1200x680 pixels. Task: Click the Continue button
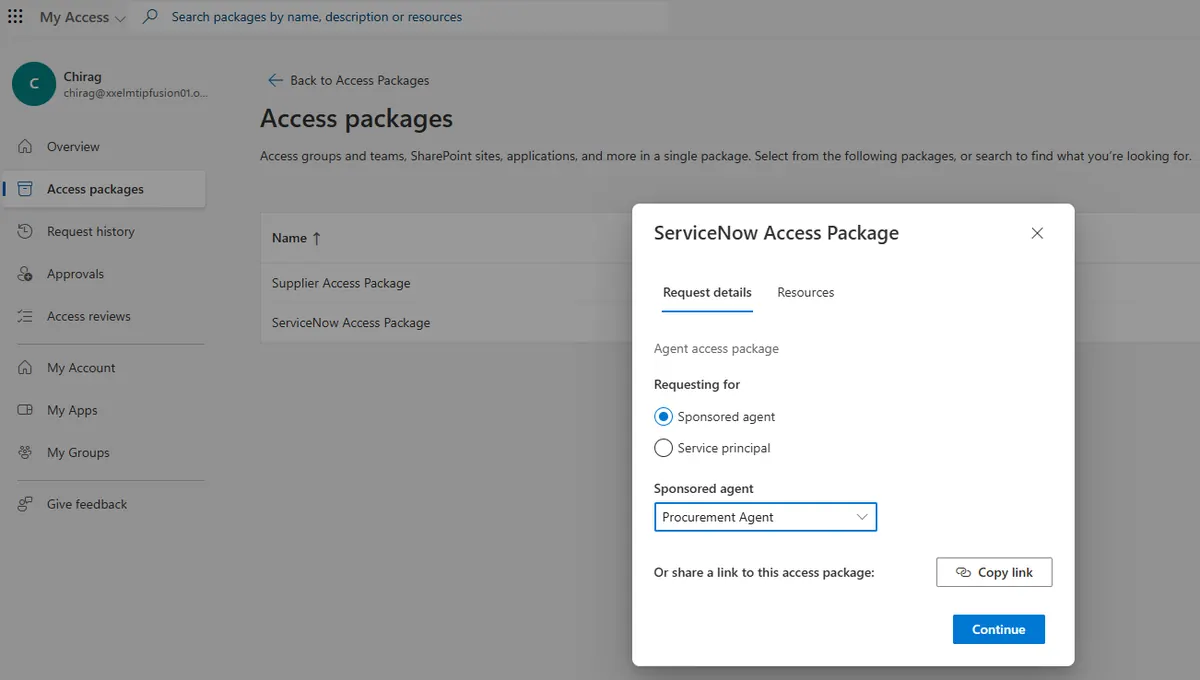(998, 629)
